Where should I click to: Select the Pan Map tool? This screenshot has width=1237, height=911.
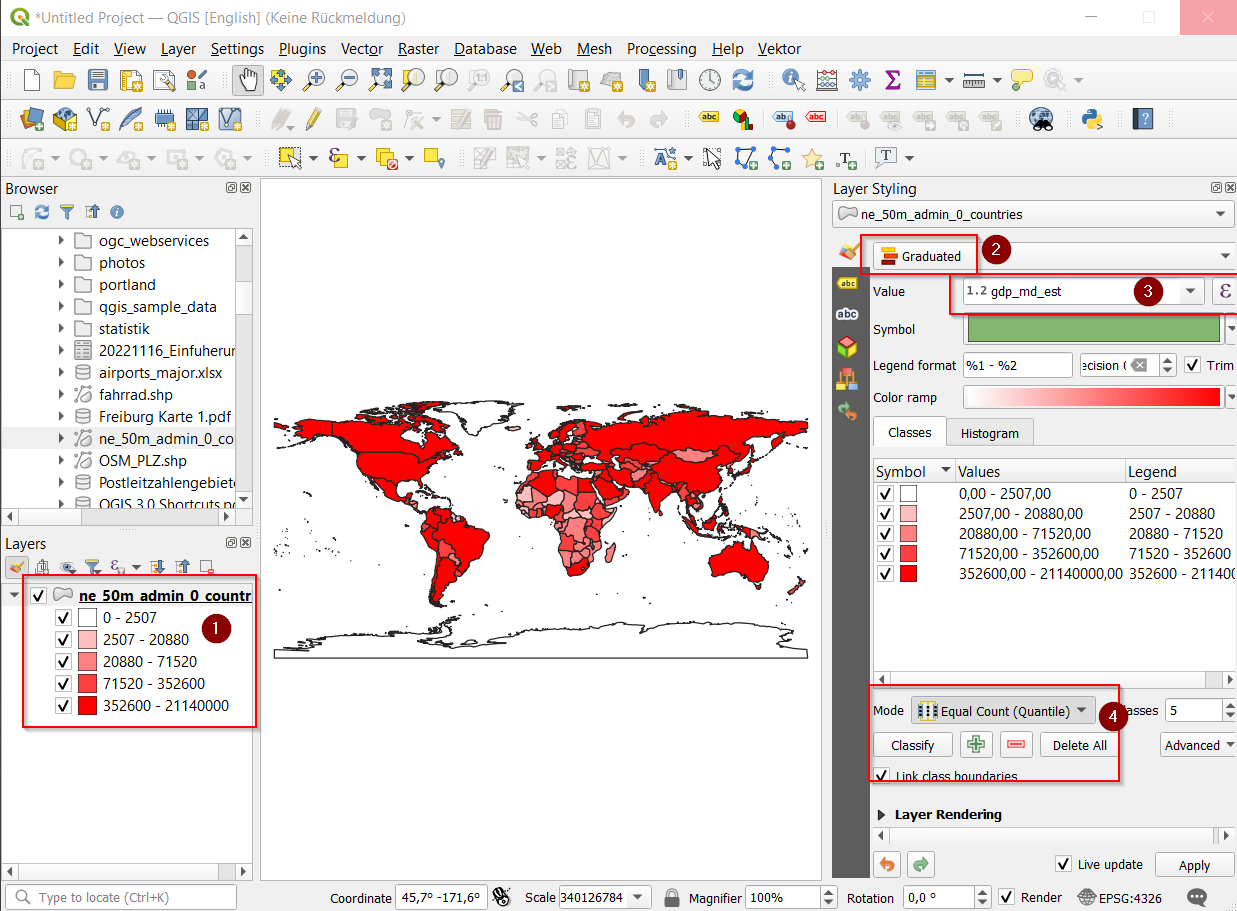tap(246, 80)
